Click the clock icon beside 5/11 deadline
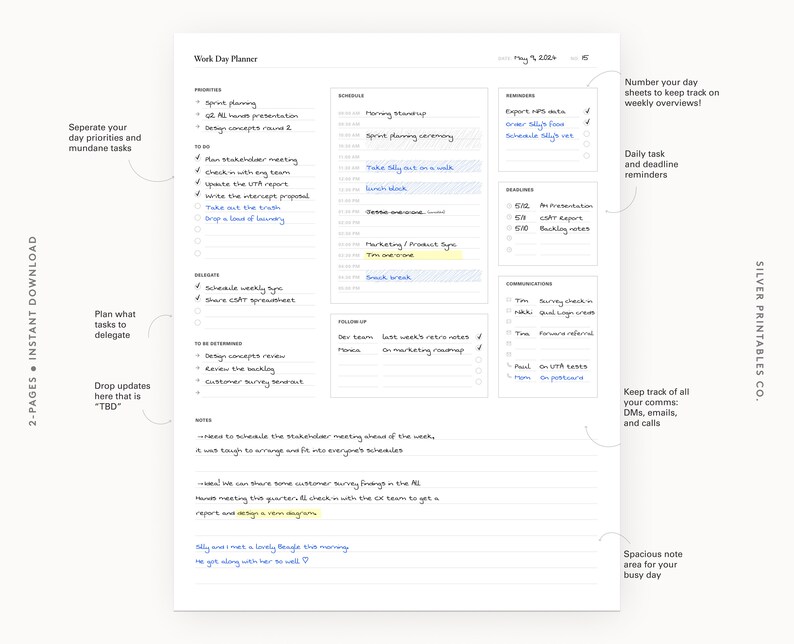Image resolution: width=794 pixels, height=644 pixels. [x=509, y=217]
